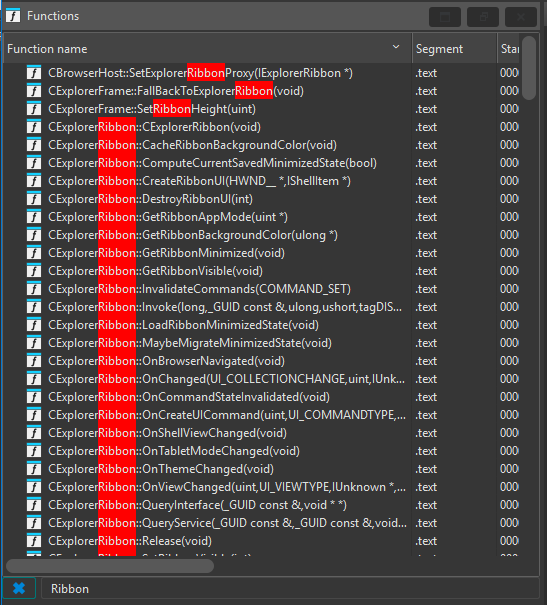The height and width of the screenshot is (605, 547).
Task: Click the horizontal scrollbar thumb
Action: pos(110,566)
